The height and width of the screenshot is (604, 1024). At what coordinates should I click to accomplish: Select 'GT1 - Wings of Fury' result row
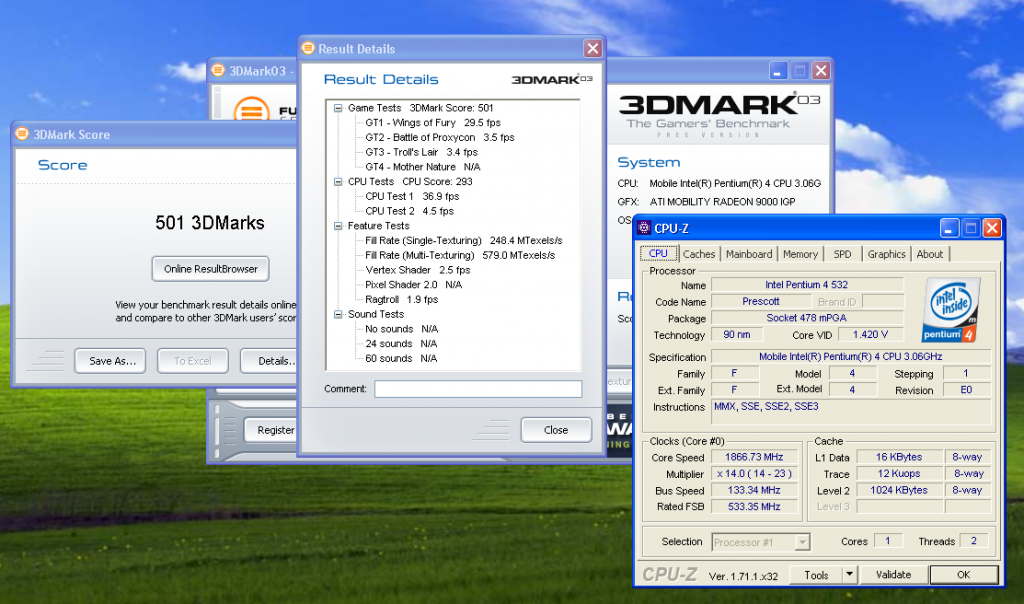coord(433,123)
